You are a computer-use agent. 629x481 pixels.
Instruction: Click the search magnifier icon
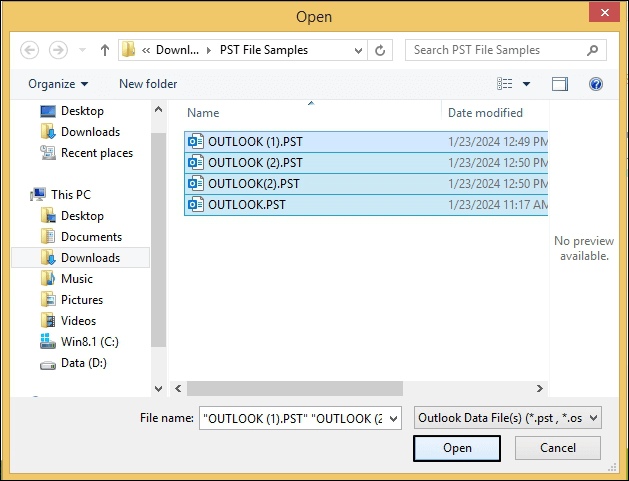tap(592, 50)
